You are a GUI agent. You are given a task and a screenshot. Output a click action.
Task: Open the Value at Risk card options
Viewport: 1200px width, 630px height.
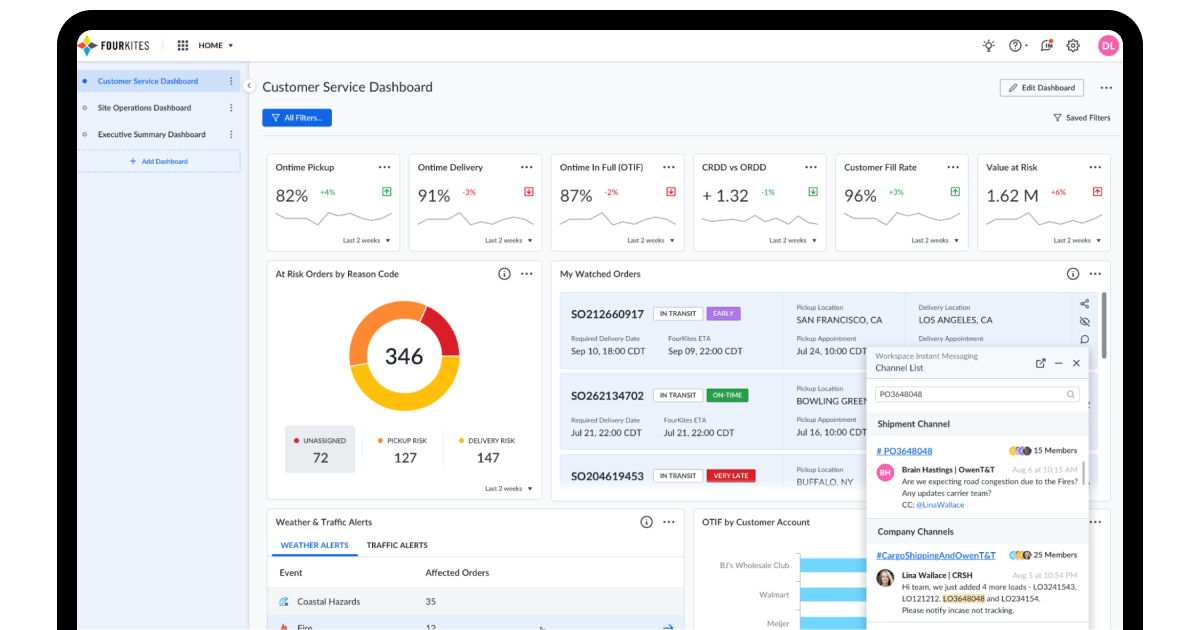[x=1096, y=167]
